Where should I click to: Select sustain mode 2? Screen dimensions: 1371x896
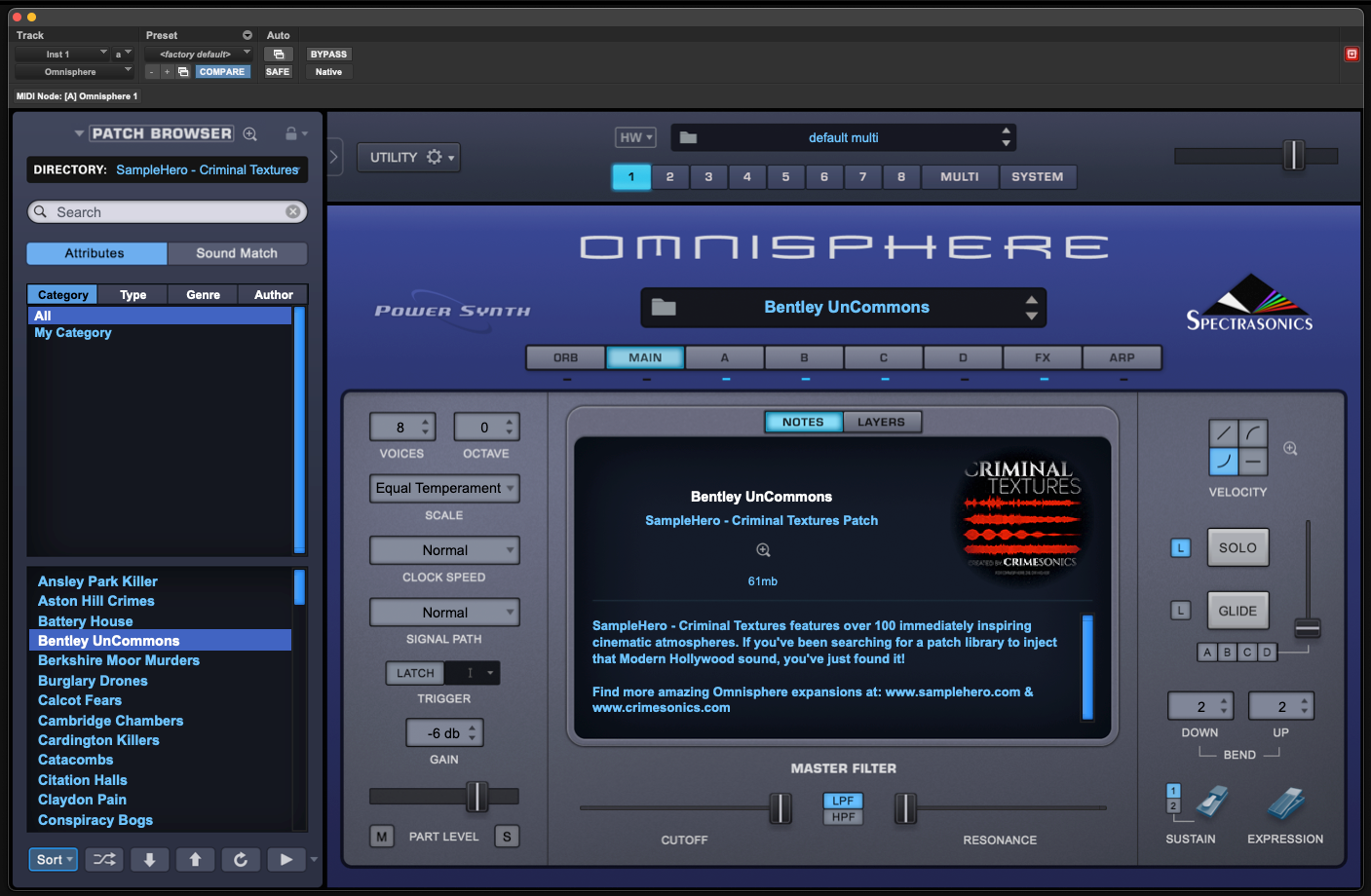[1173, 806]
